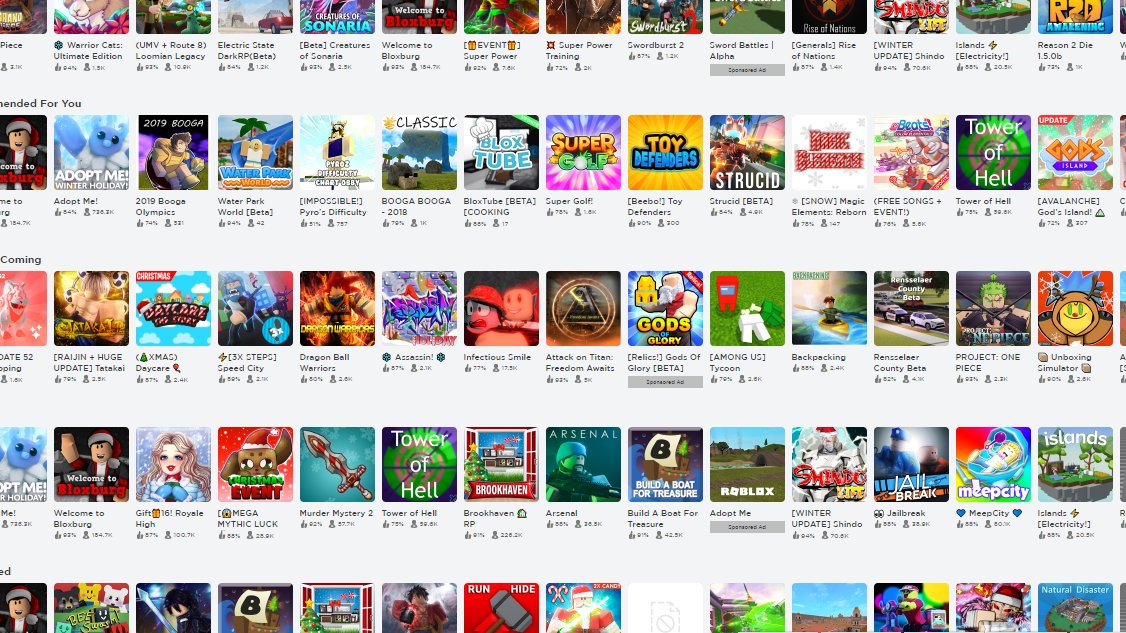
Task: Select the Toy Defenders game thumbnail
Action: [x=665, y=152]
